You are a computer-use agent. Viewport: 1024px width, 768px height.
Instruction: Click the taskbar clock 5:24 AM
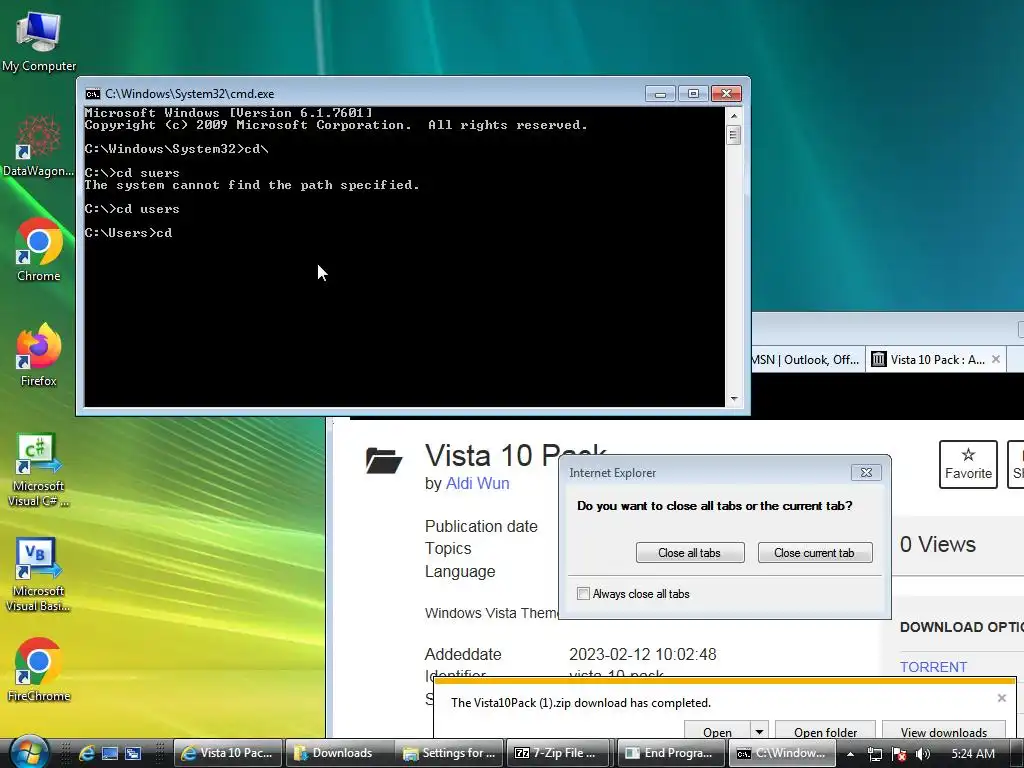pos(972,754)
